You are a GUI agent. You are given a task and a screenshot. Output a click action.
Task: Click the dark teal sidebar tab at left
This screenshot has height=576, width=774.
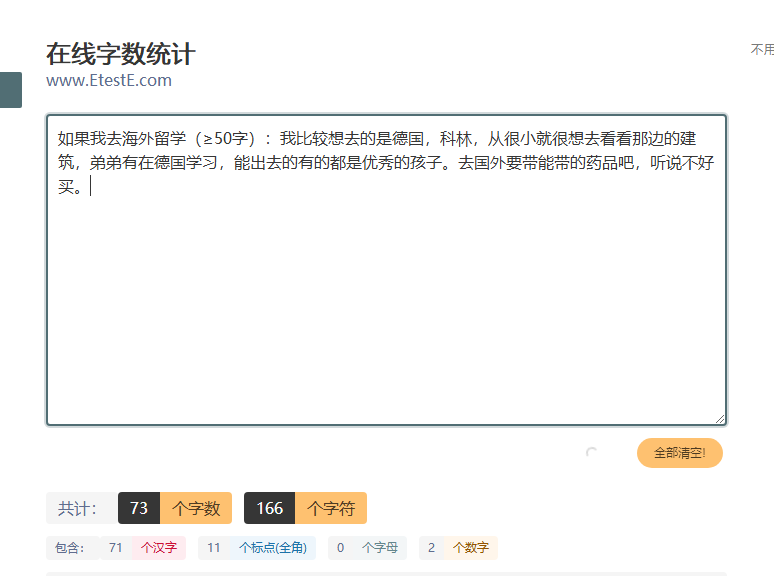(11, 90)
